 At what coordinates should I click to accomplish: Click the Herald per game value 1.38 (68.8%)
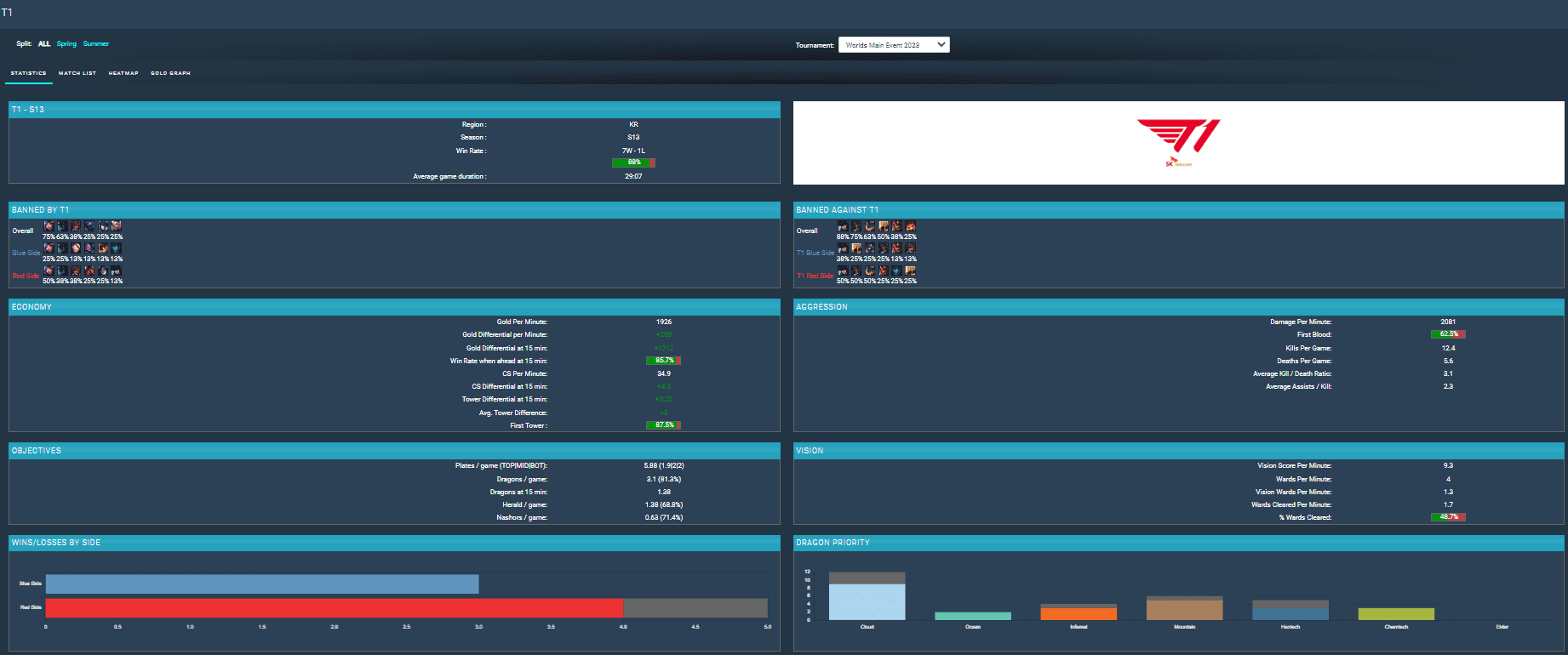664,504
